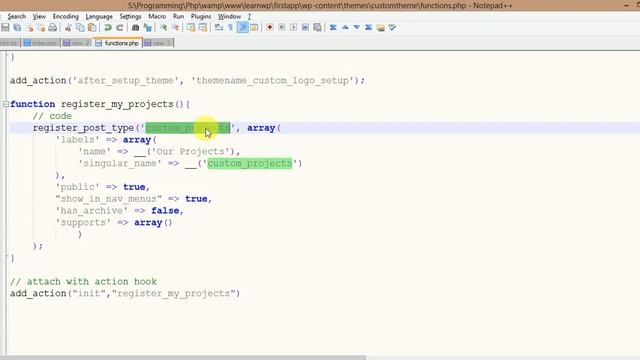Image resolution: width=640 pixels, height=360 pixels.
Task: Click the Replace toolbar icon
Action: pos(147,27)
